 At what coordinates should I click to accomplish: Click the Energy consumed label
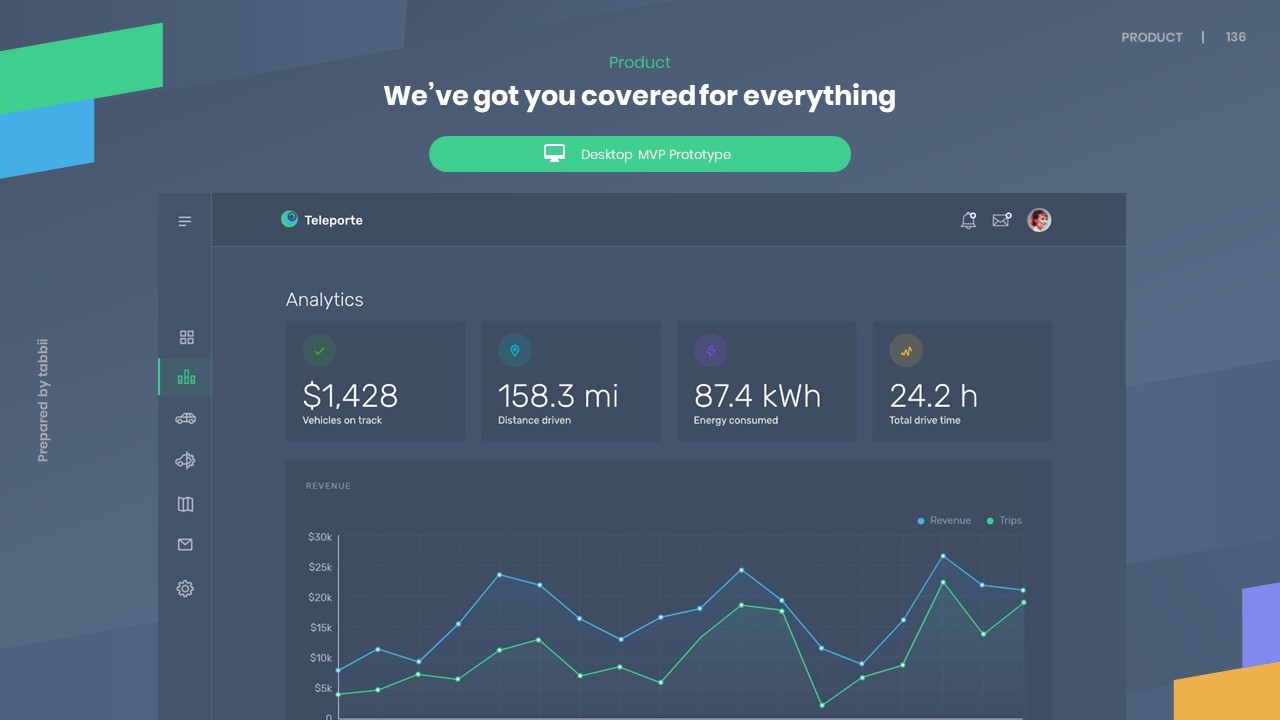pos(736,421)
